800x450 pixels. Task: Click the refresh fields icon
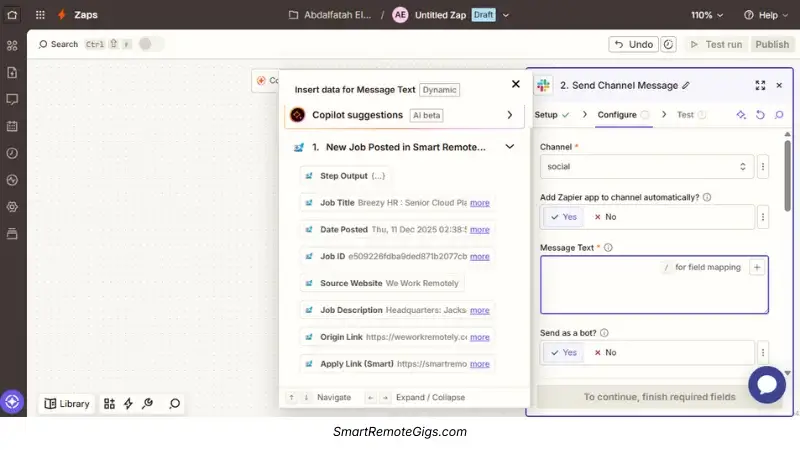(760, 115)
